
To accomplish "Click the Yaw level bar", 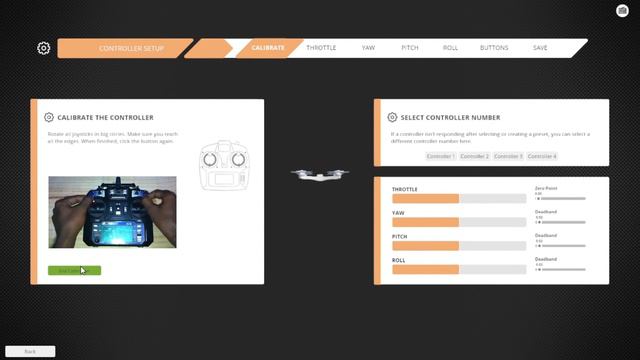I will [459, 222].
